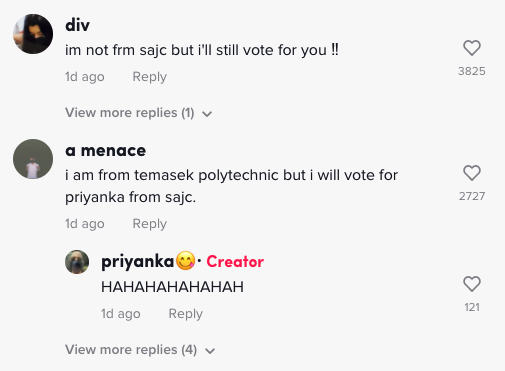
Task: Select the yum emoji next to priyanka
Action: pos(185,261)
